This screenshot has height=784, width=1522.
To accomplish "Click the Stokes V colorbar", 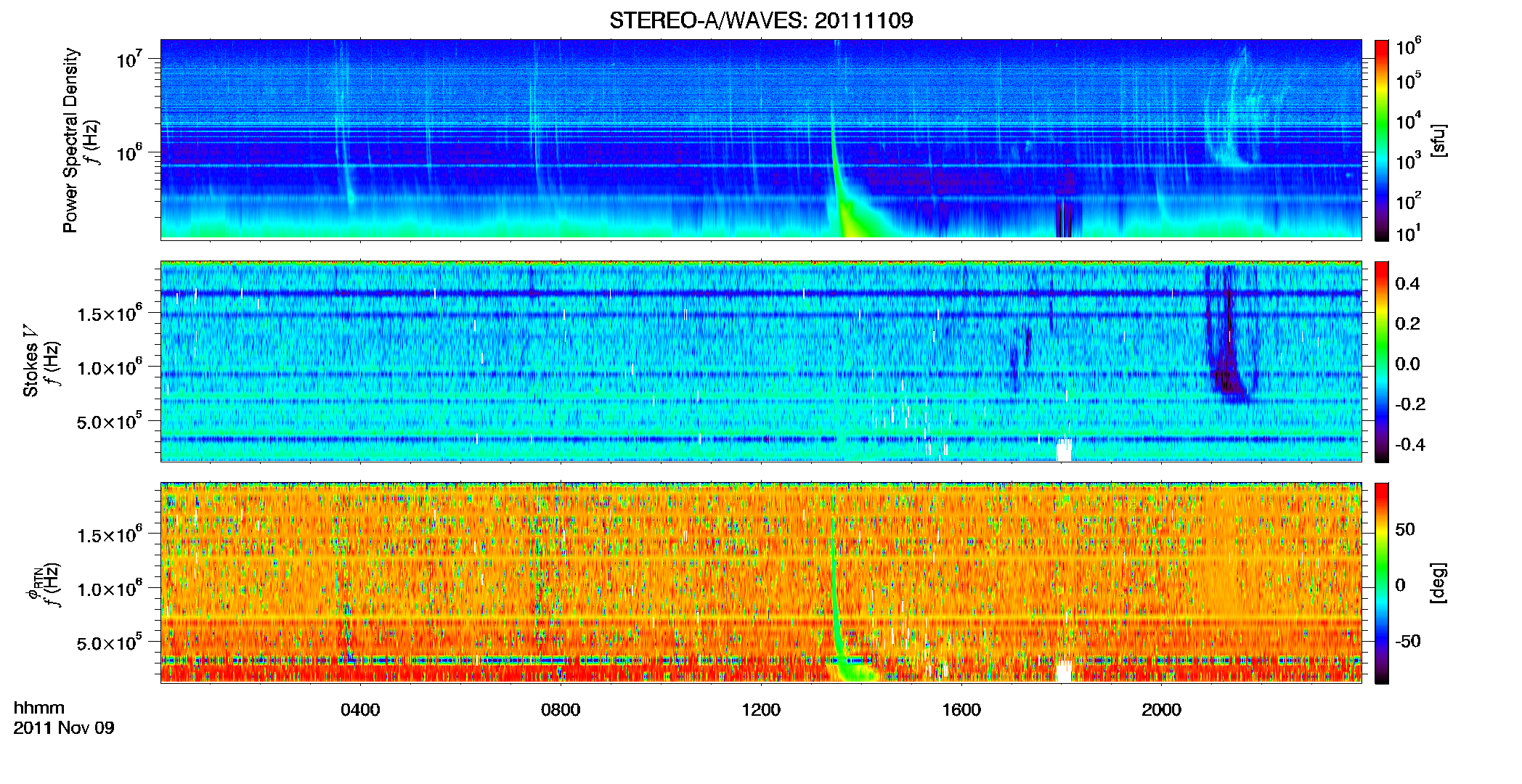I will 1382,362.
